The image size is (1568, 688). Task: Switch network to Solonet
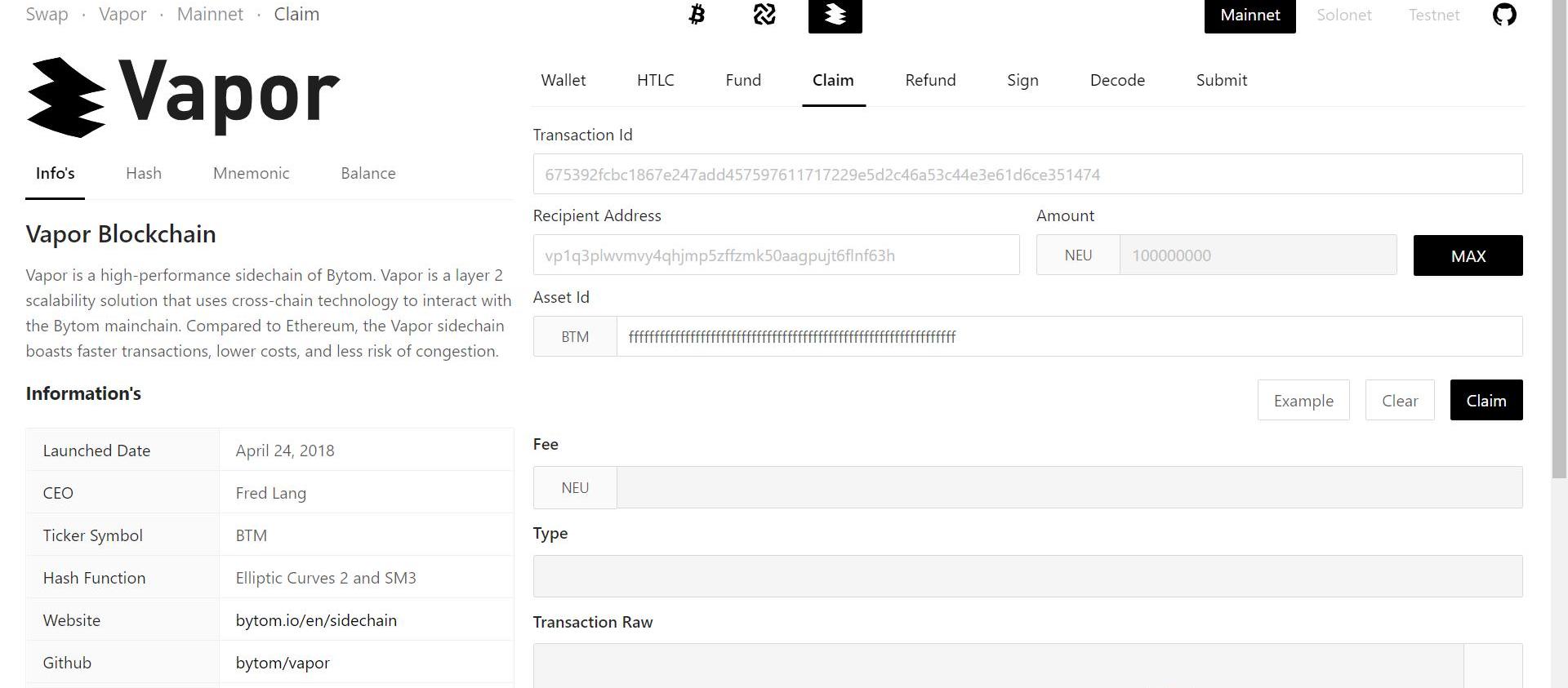pos(1343,16)
